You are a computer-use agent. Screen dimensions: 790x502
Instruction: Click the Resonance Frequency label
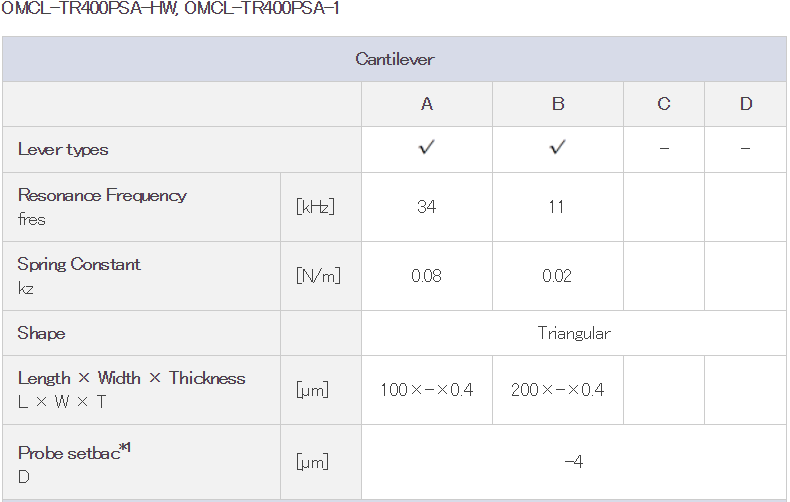(x=102, y=196)
